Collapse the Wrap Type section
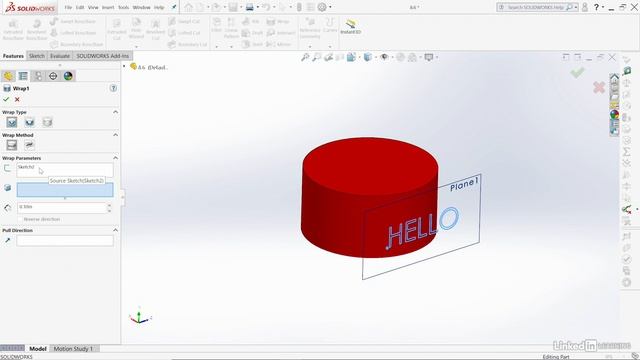The image size is (640, 360). pos(116,112)
